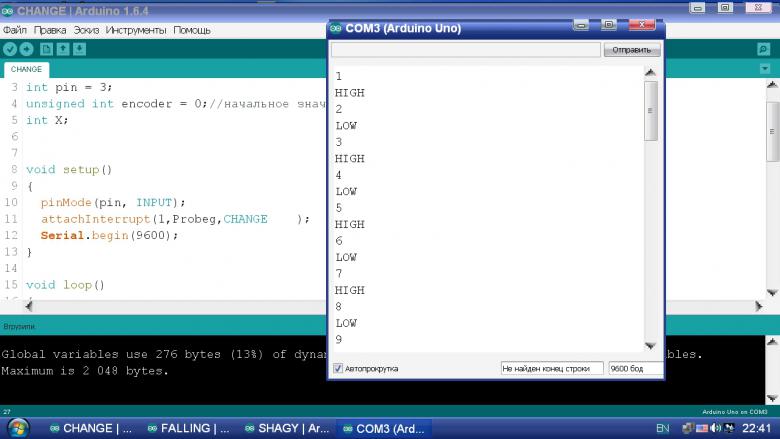Open the line ending dropdown
Image resolution: width=780 pixels, height=439 pixels.
(x=552, y=368)
